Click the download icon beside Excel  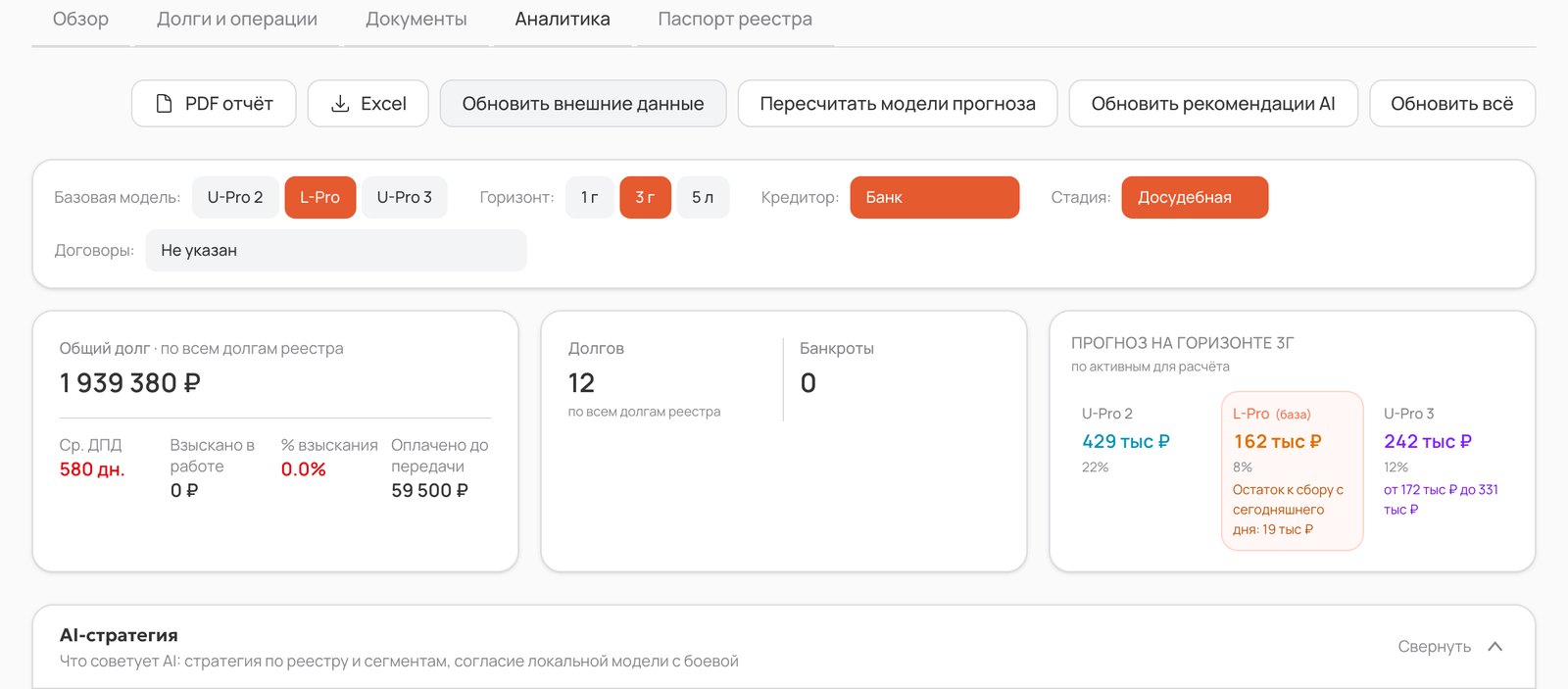pyautogui.click(x=340, y=103)
